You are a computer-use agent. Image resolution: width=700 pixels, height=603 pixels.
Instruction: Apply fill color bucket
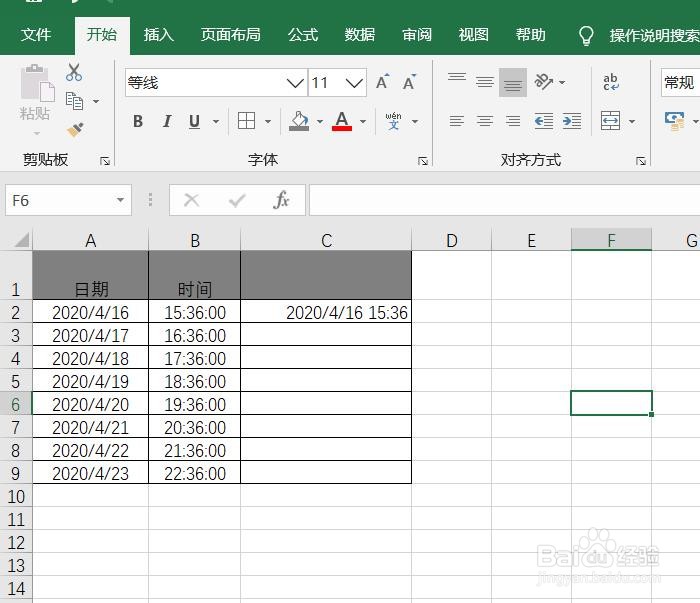click(299, 121)
